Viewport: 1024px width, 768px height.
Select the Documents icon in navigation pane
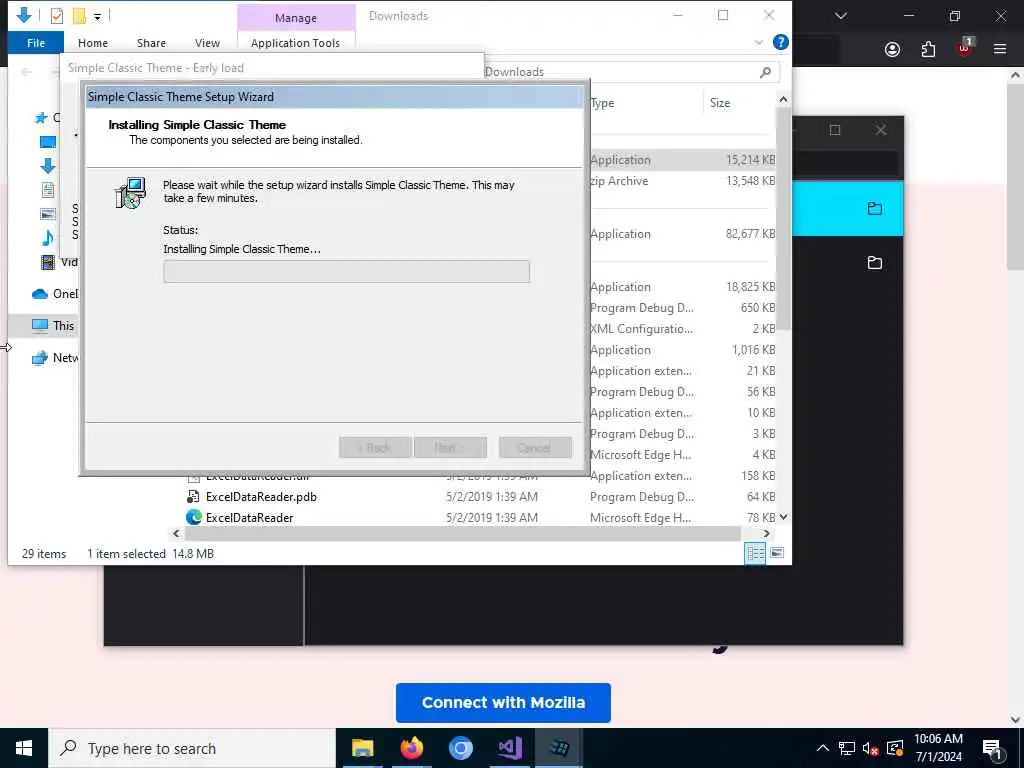[x=48, y=190]
